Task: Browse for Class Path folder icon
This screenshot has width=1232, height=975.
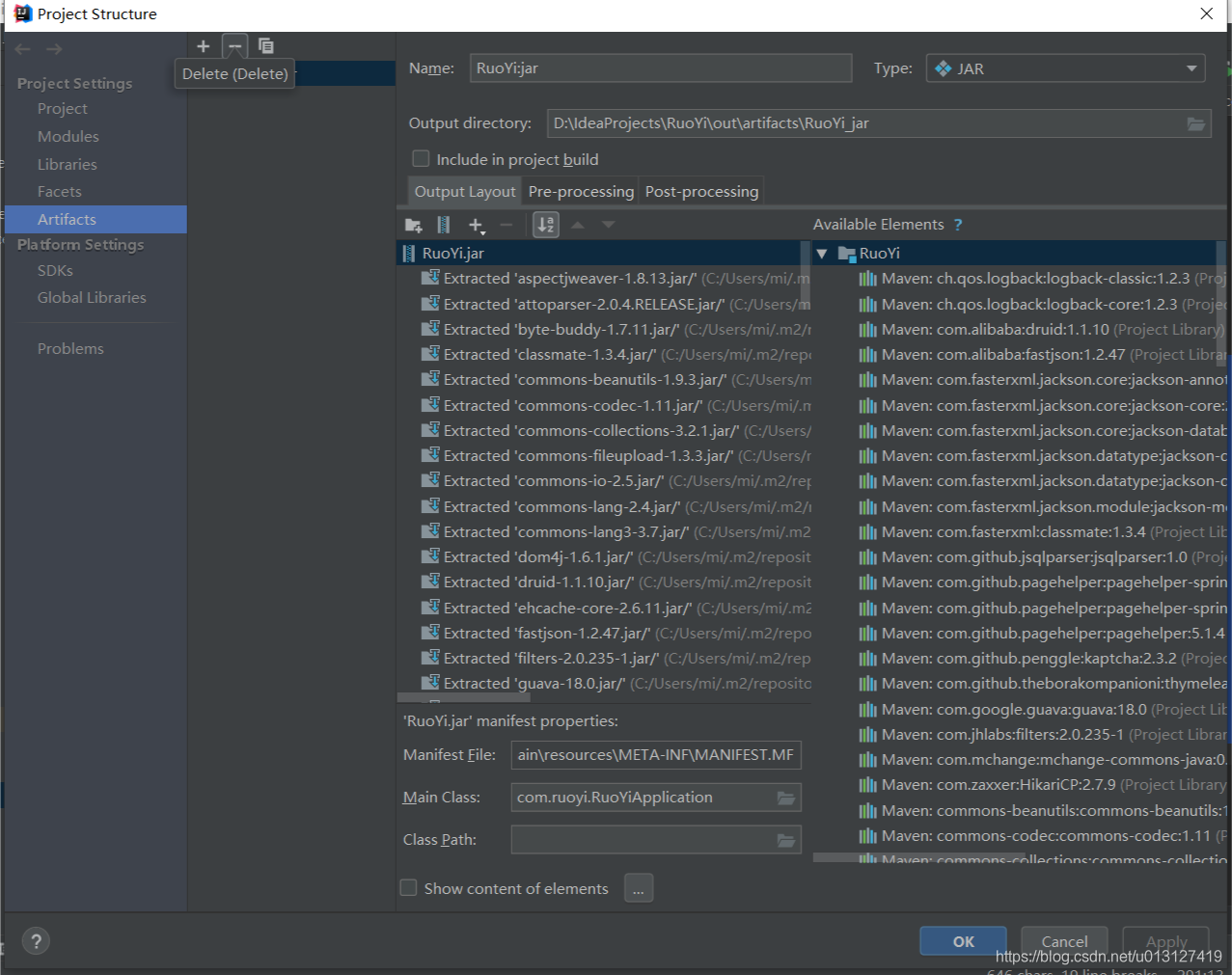Action: point(786,840)
